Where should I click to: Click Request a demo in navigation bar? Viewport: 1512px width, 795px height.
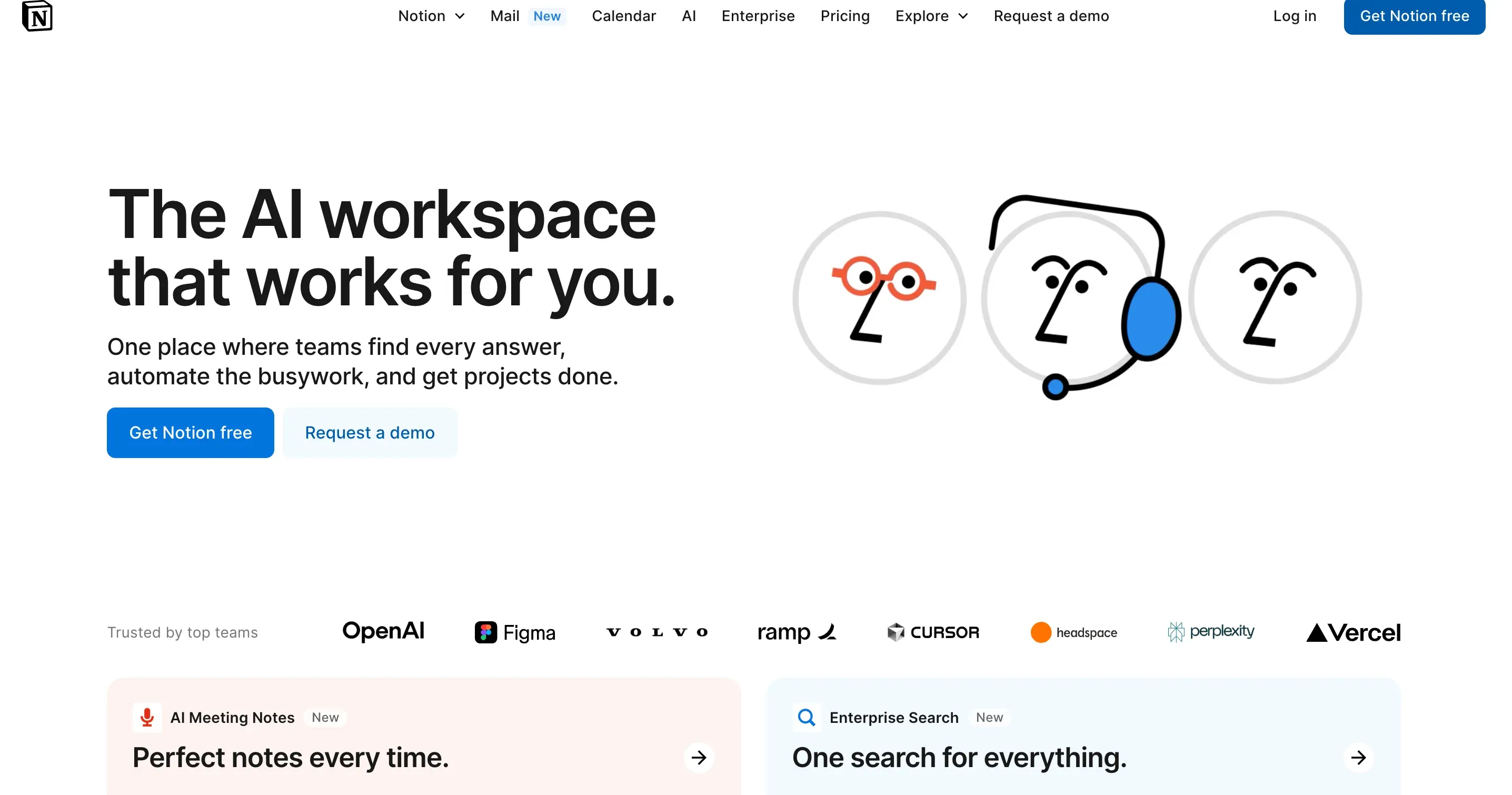point(1051,16)
